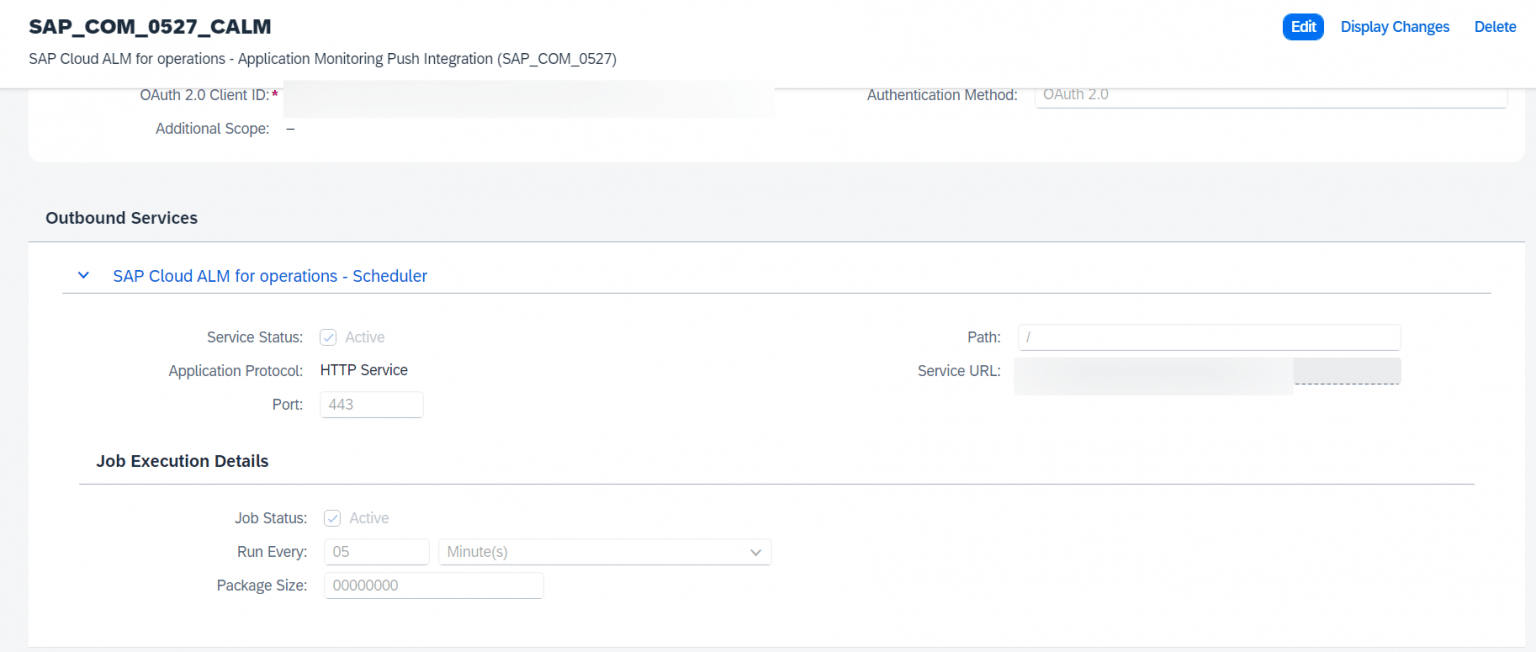Select the Path input field
The width and height of the screenshot is (1536, 652).
click(x=1208, y=337)
